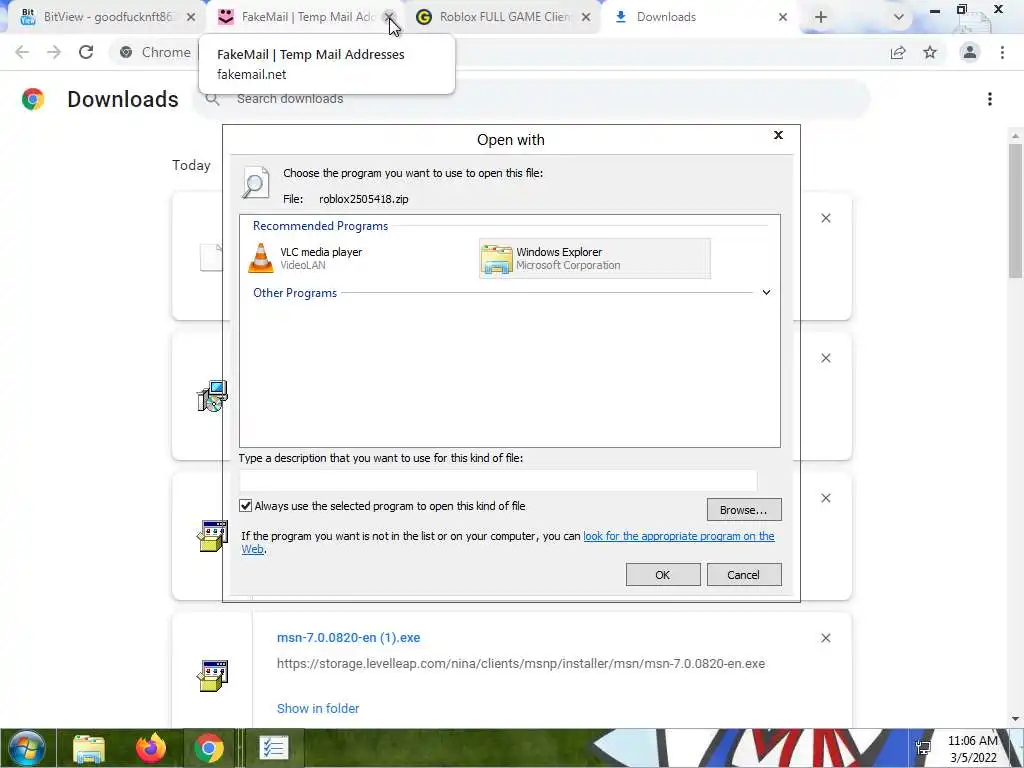Viewport: 1024px width, 768px height.
Task: Go back in Chrome
Action: tap(22, 52)
